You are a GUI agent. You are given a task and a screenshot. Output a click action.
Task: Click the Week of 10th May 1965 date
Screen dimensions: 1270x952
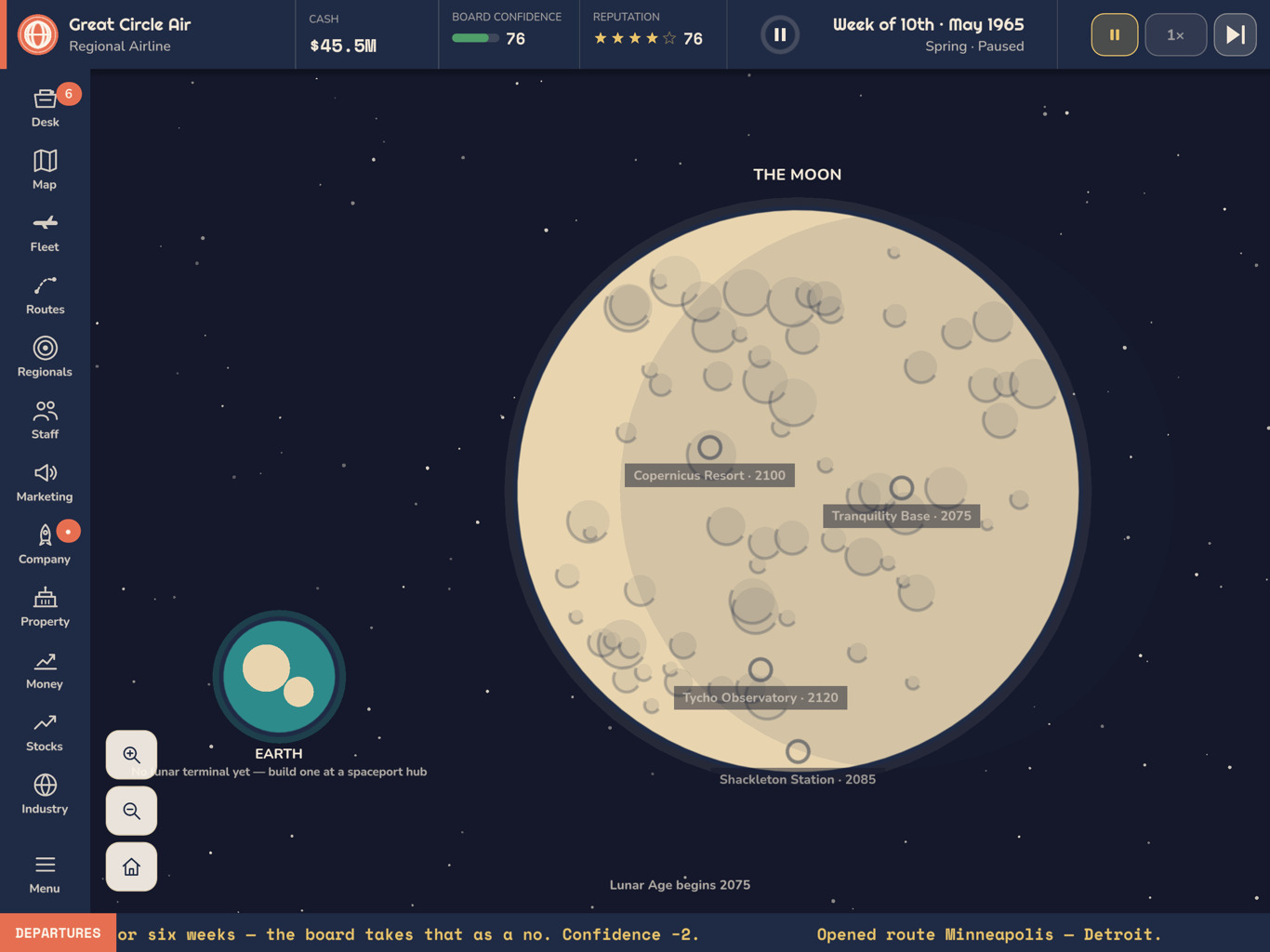[928, 25]
